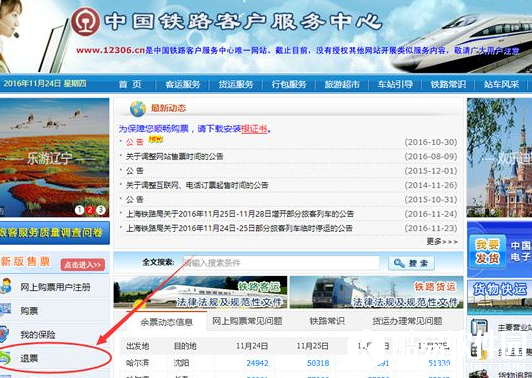Image resolution: width=532 pixels, height=378 pixels.
Task: Select carousel slide indicator 3
Action: 101,210
